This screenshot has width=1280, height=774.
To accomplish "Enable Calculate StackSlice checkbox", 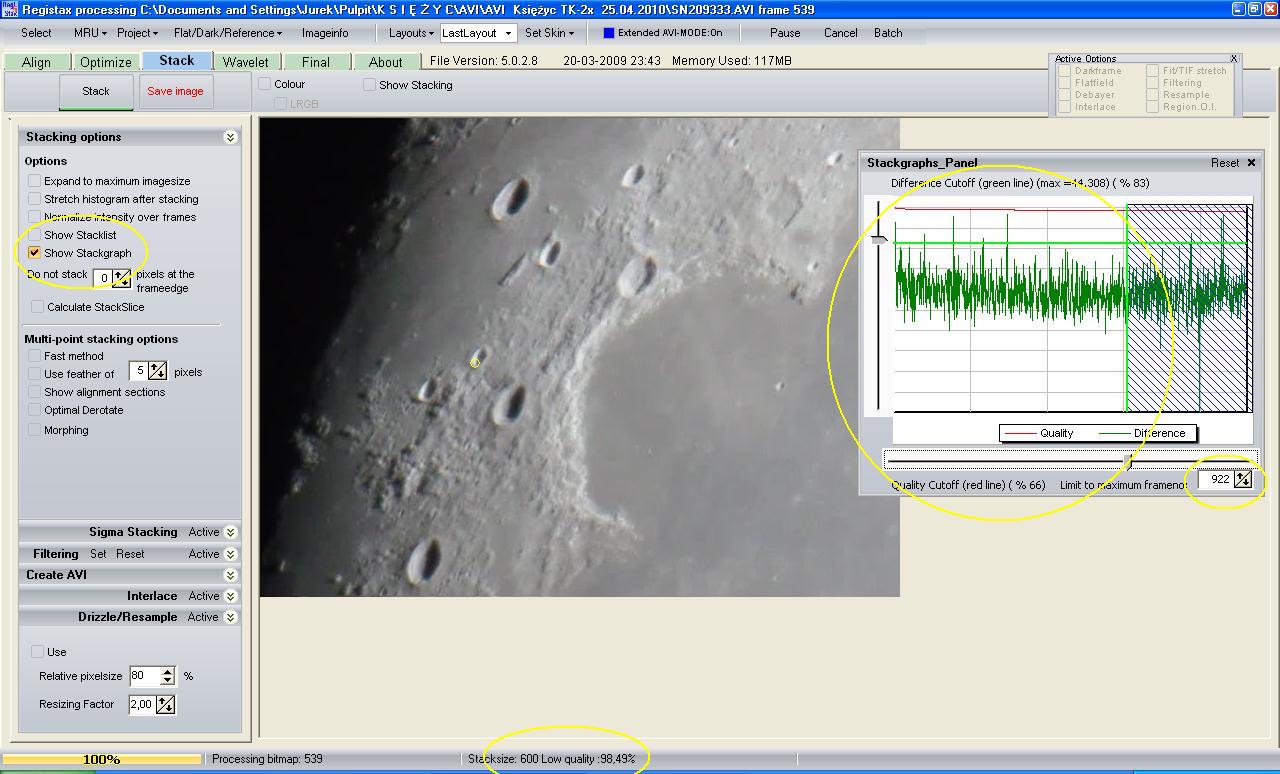I will click(38, 307).
